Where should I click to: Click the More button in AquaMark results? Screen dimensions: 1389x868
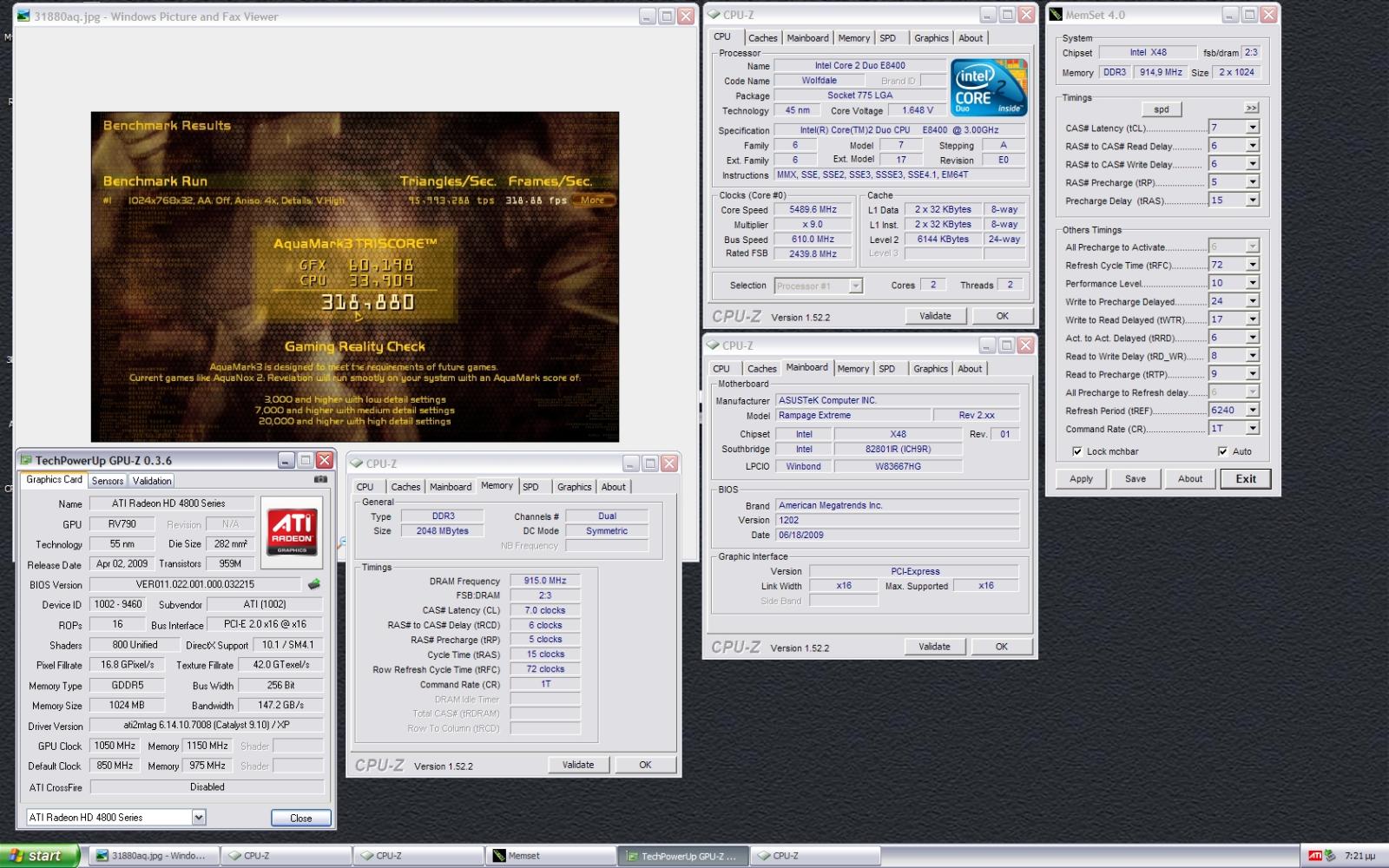click(x=593, y=201)
